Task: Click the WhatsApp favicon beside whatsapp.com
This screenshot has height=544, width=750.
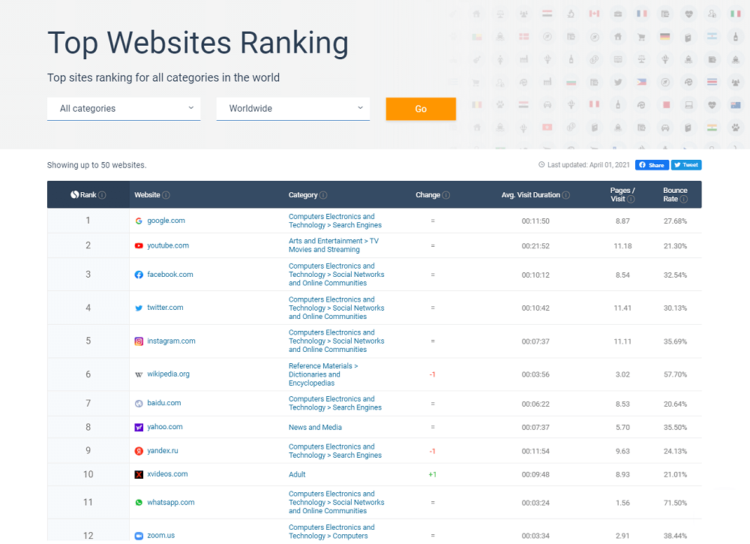Action: [x=139, y=503]
